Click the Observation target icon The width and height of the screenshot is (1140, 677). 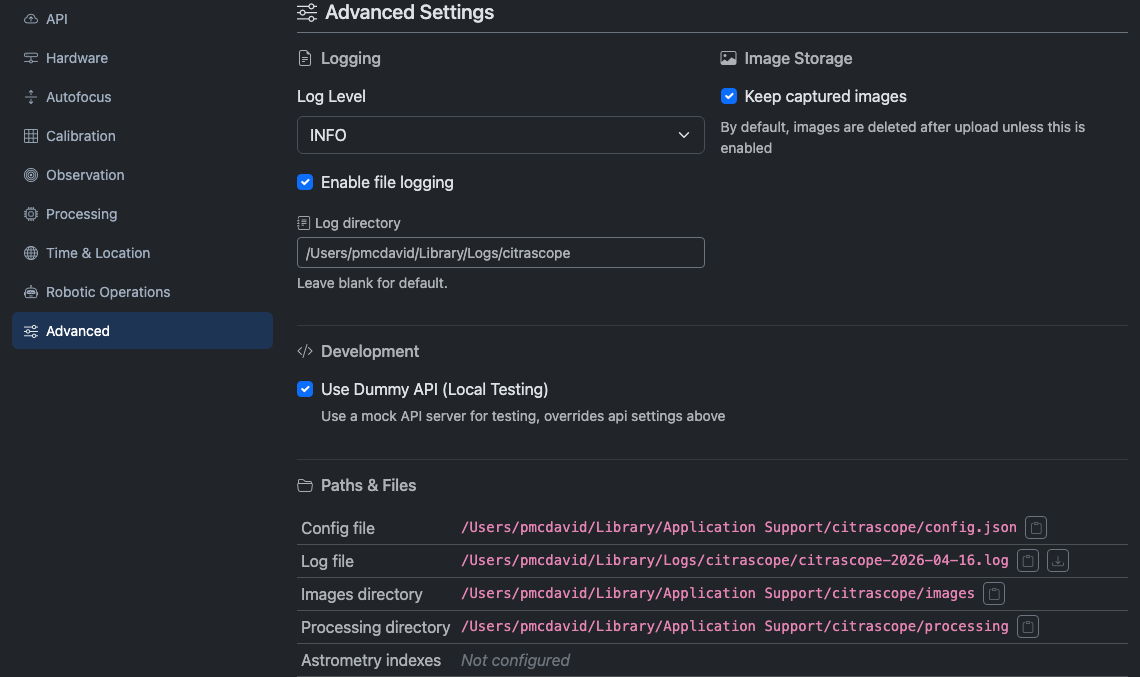click(31, 175)
